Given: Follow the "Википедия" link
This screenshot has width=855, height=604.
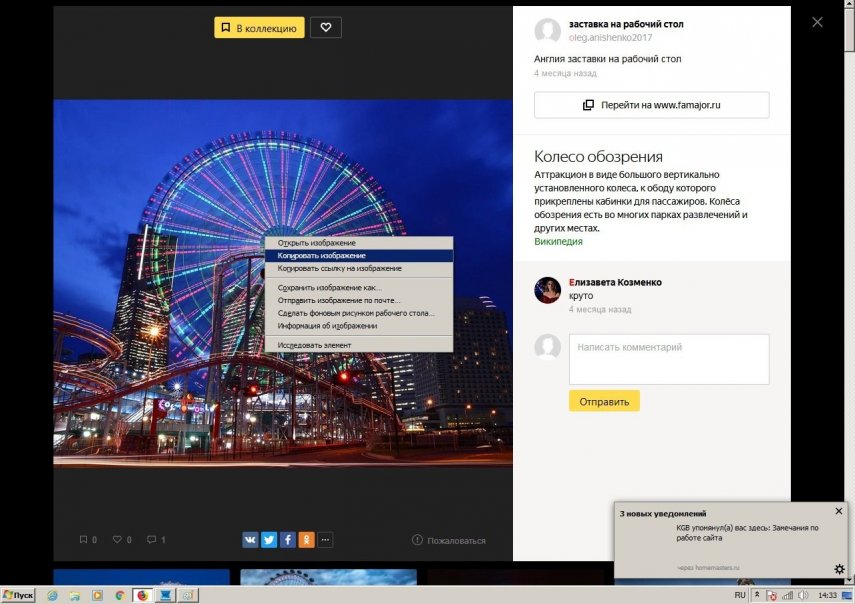Looking at the screenshot, I should pos(558,241).
